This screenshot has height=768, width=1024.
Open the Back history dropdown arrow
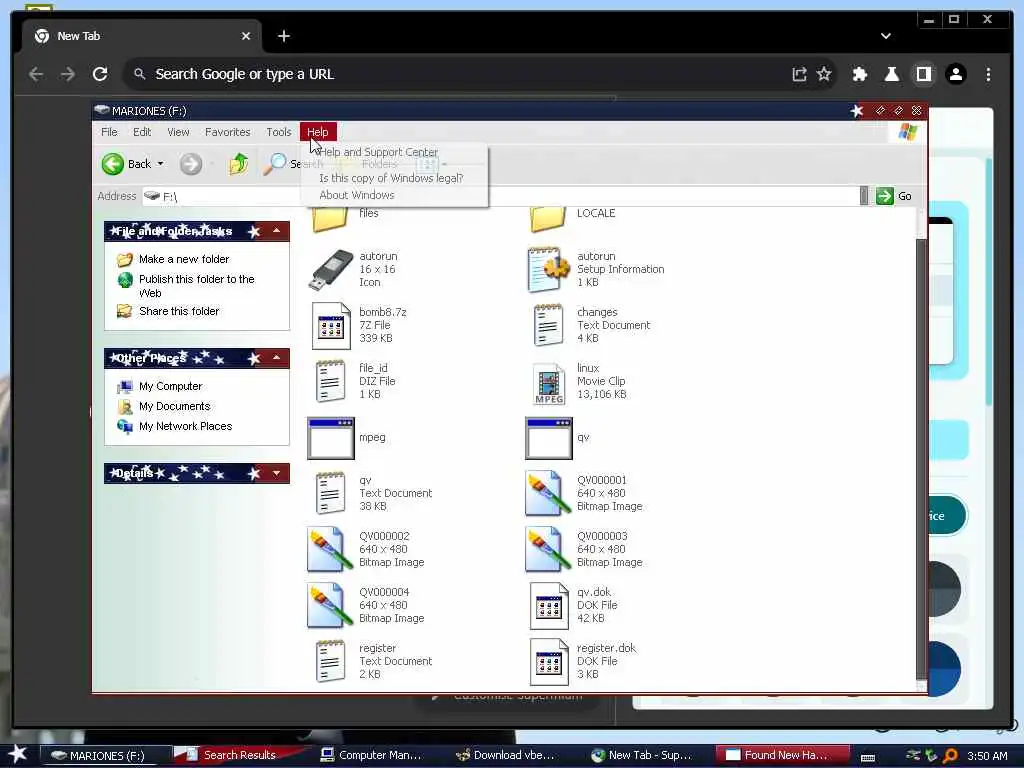[161, 164]
